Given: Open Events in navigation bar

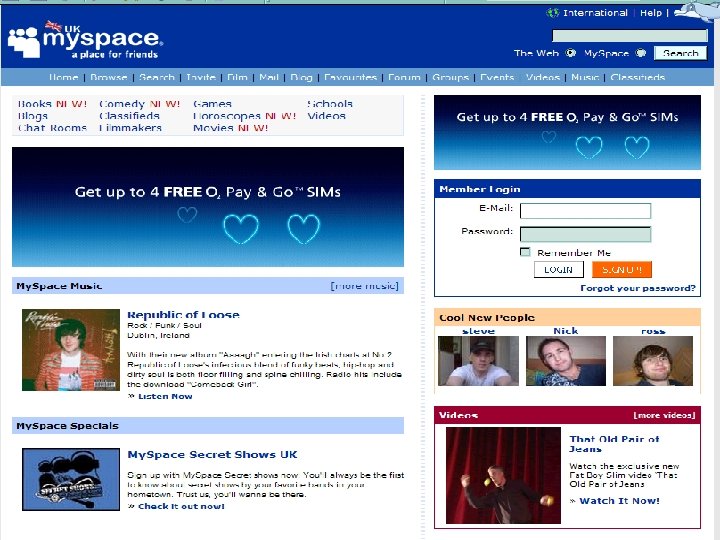Looking at the screenshot, I should tap(497, 77).
